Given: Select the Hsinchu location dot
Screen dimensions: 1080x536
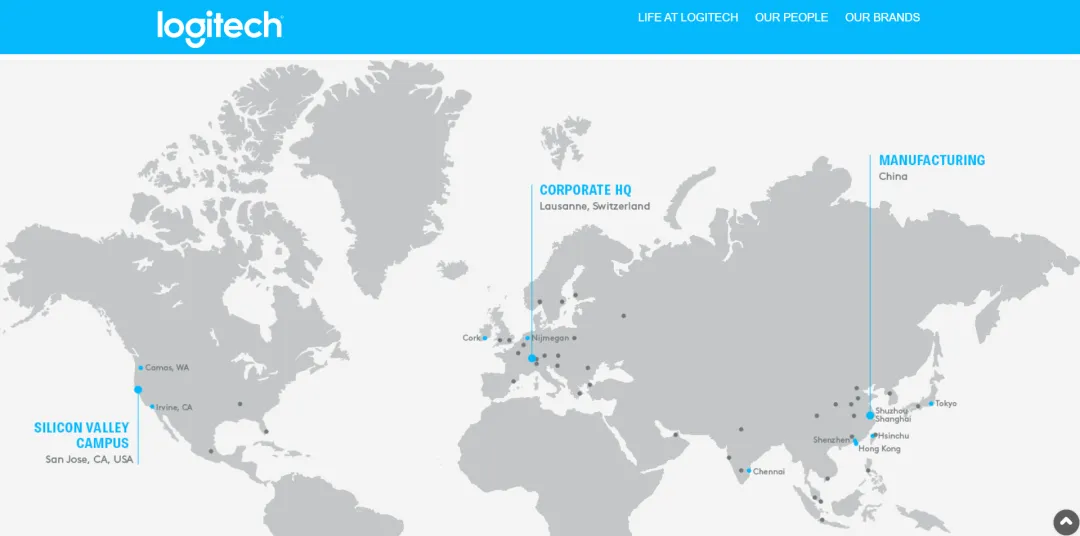Looking at the screenshot, I should coord(874,435).
